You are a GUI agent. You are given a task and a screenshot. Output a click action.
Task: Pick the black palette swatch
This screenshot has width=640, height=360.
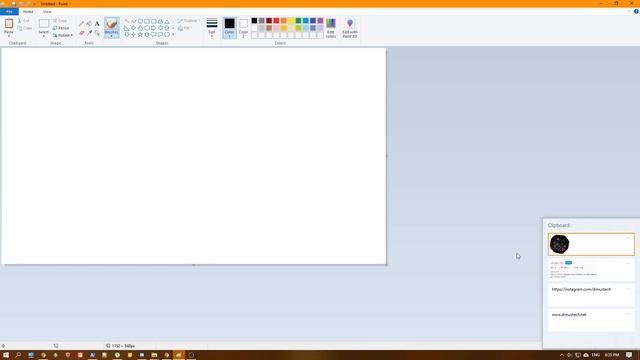click(x=254, y=21)
